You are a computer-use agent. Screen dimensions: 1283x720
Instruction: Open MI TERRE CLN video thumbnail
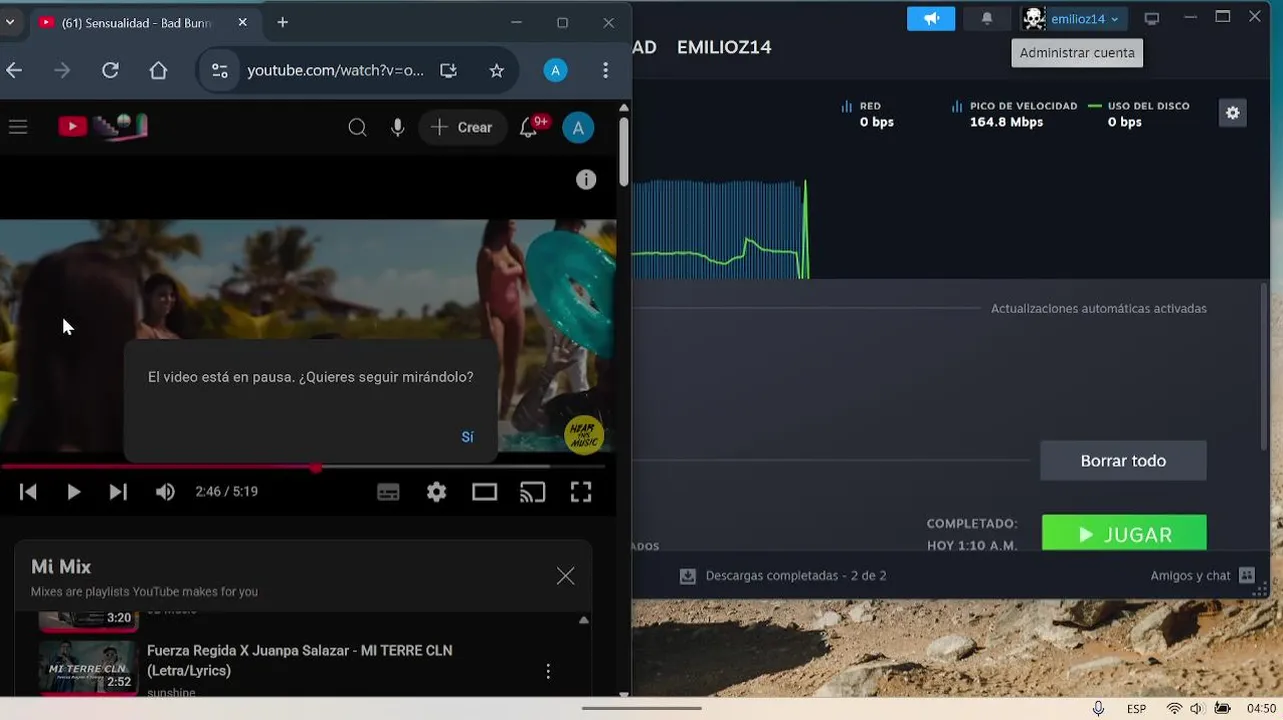(x=88, y=666)
